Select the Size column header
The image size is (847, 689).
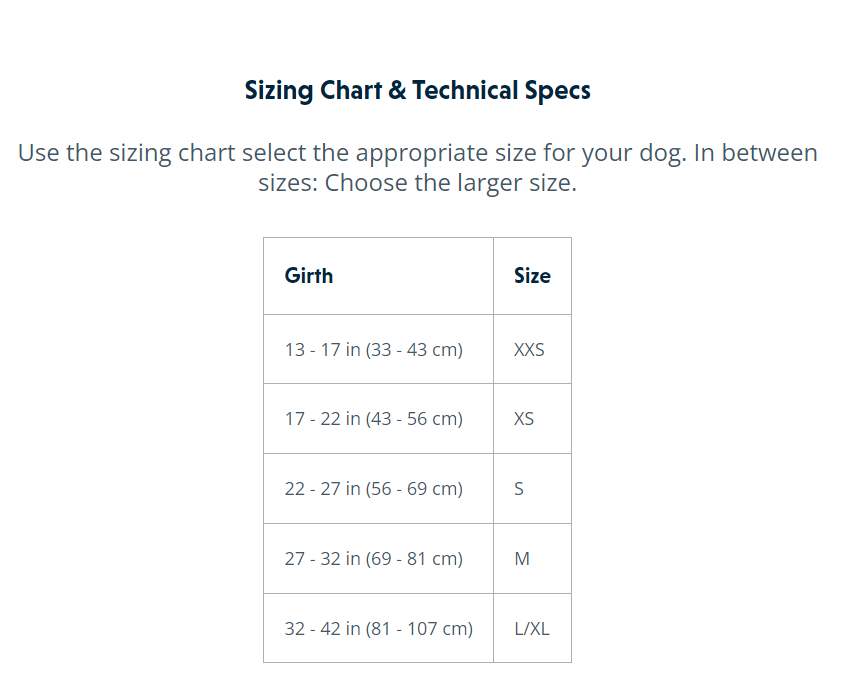pyautogui.click(x=532, y=276)
